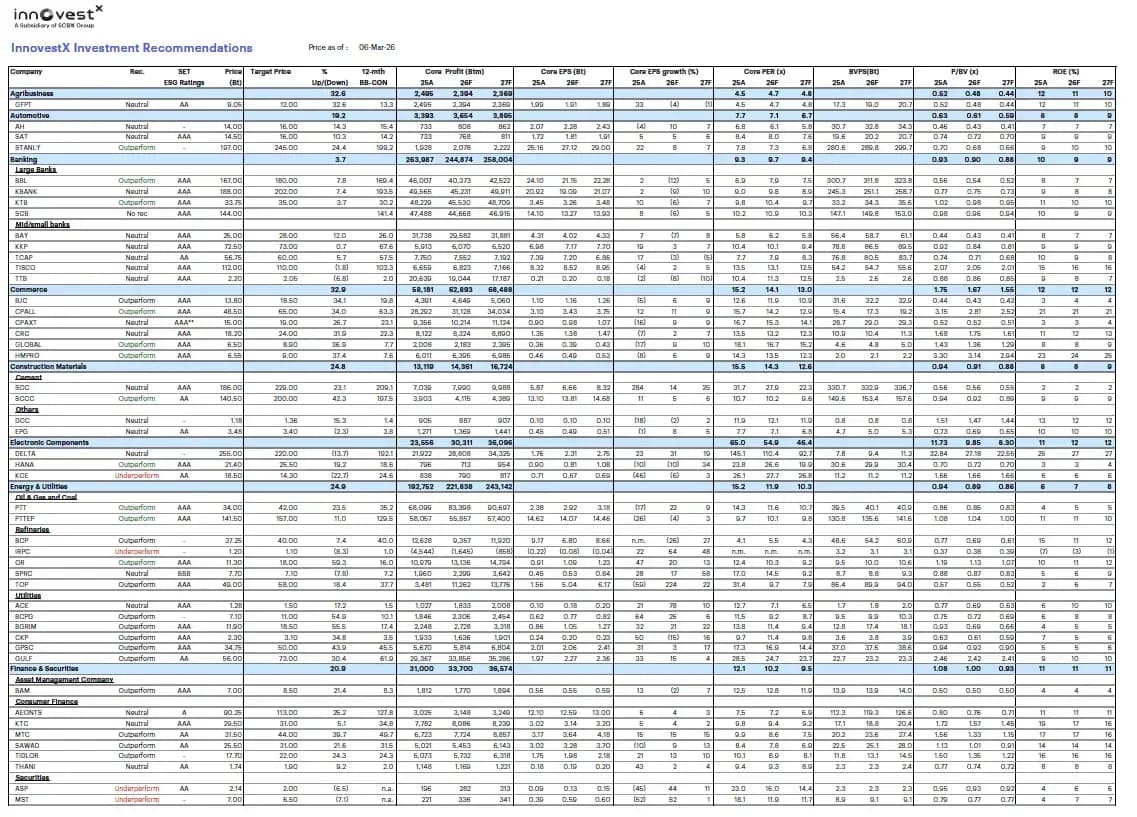Screen dimensions: 1137x817
Task: Select the 'Finance & Securities' sector row
Action: [562, 668]
